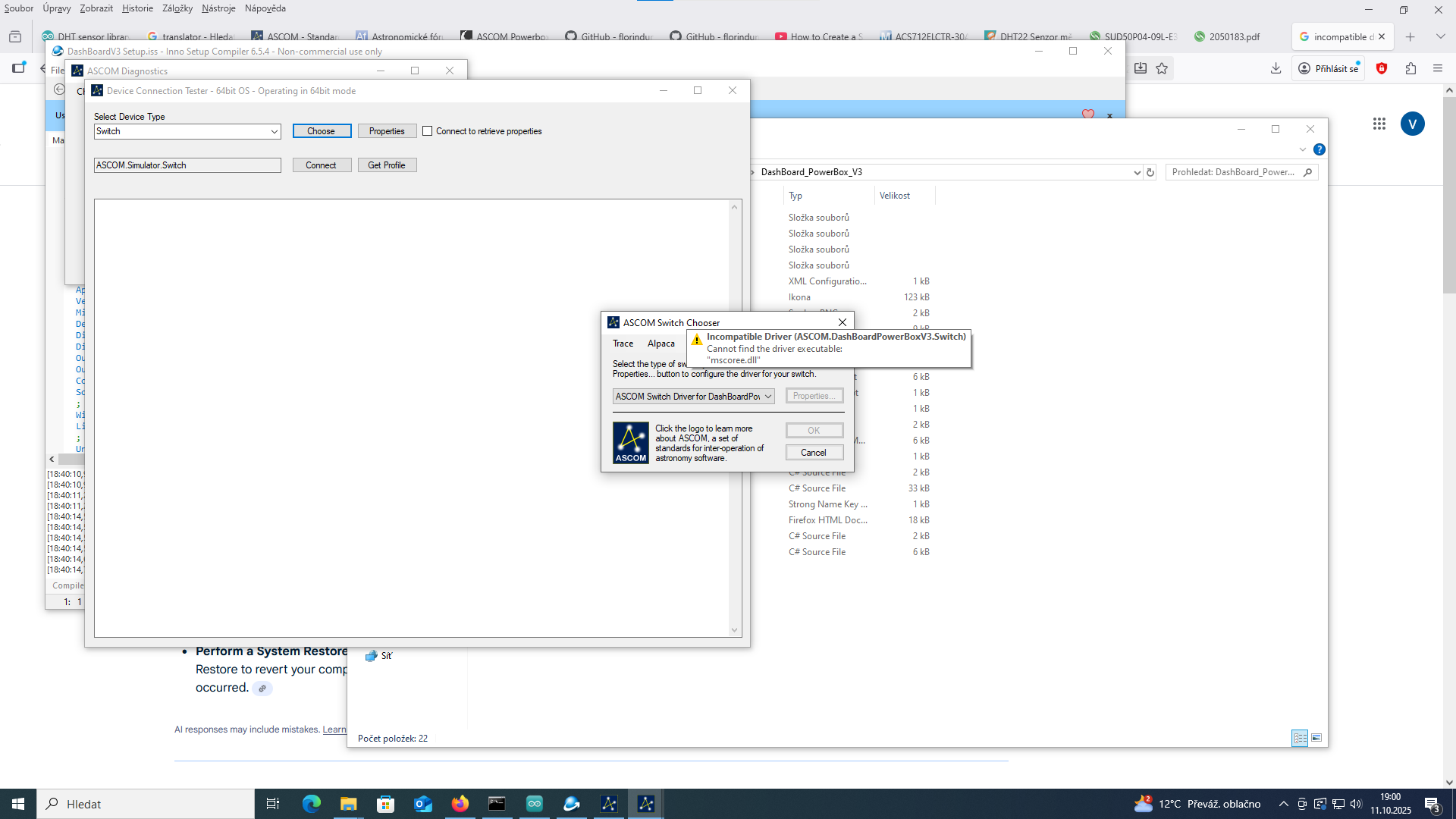Viewport: 1456px width, 819px height.
Task: Open the Help question-mark icon in Explorer
Action: coord(1319,149)
